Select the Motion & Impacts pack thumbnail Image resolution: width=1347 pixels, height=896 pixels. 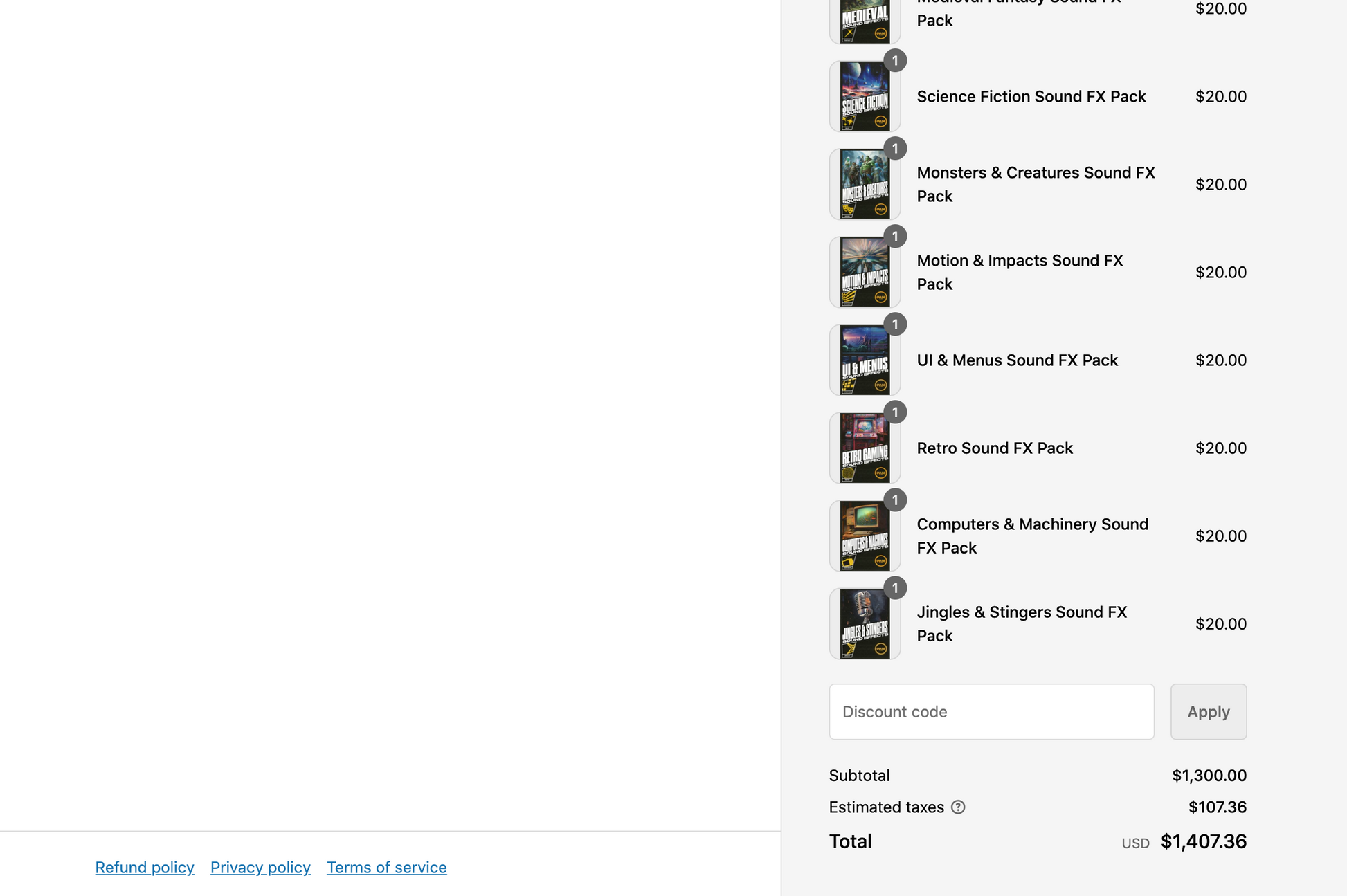click(865, 272)
